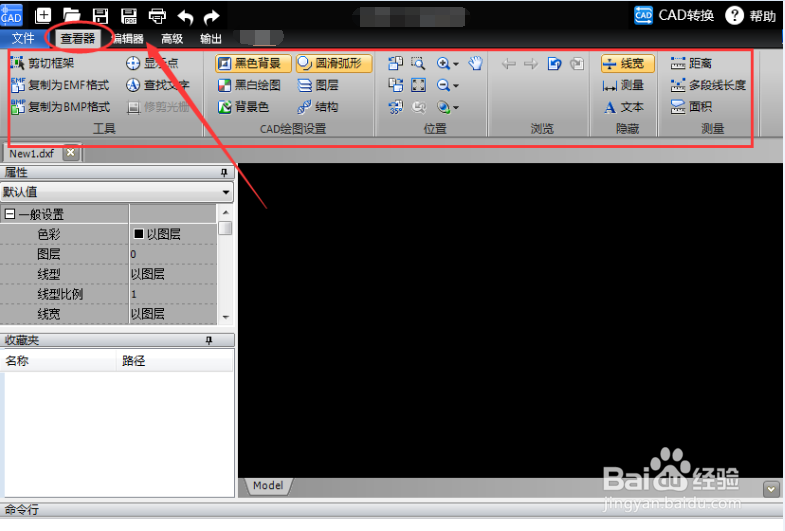Pin the 属性 properties panel

[x=224, y=173]
